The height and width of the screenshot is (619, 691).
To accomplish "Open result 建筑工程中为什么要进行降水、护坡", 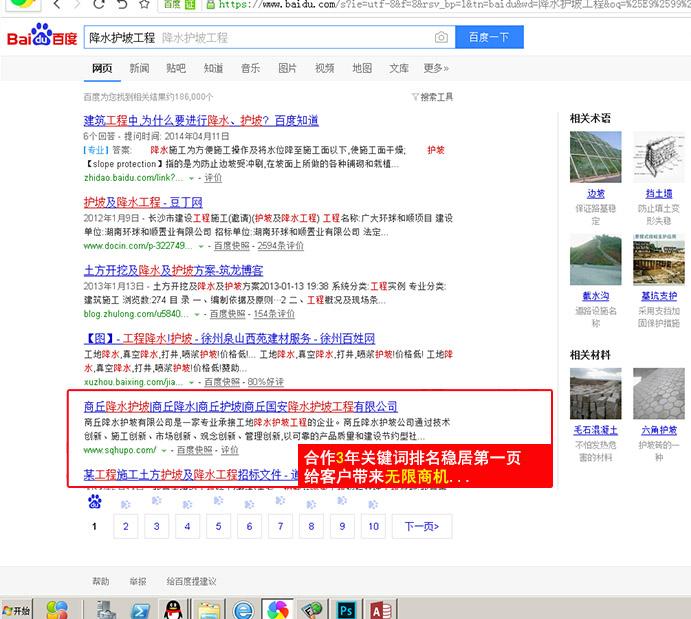I will point(201,120).
